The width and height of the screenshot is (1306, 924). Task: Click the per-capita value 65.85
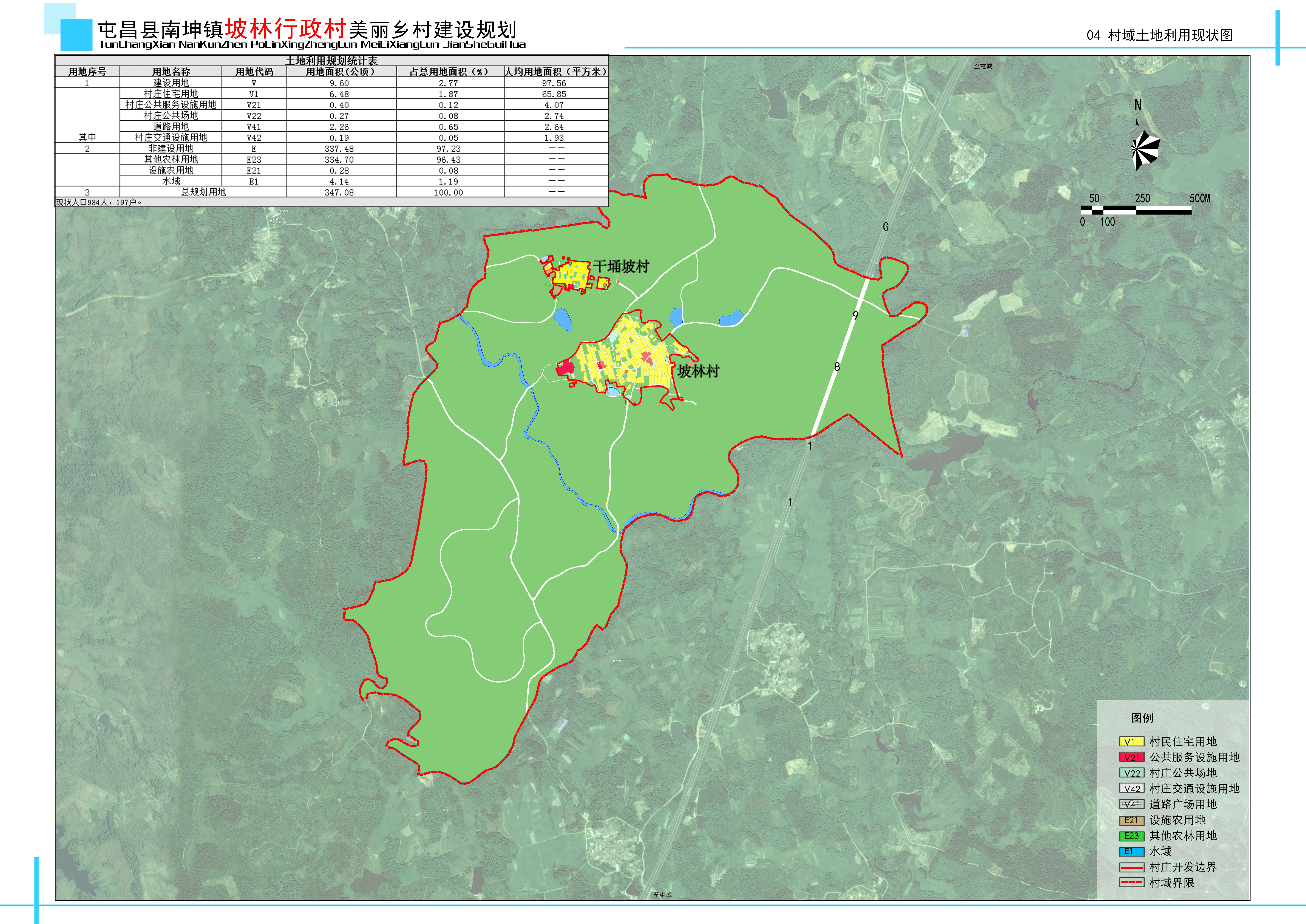(554, 94)
